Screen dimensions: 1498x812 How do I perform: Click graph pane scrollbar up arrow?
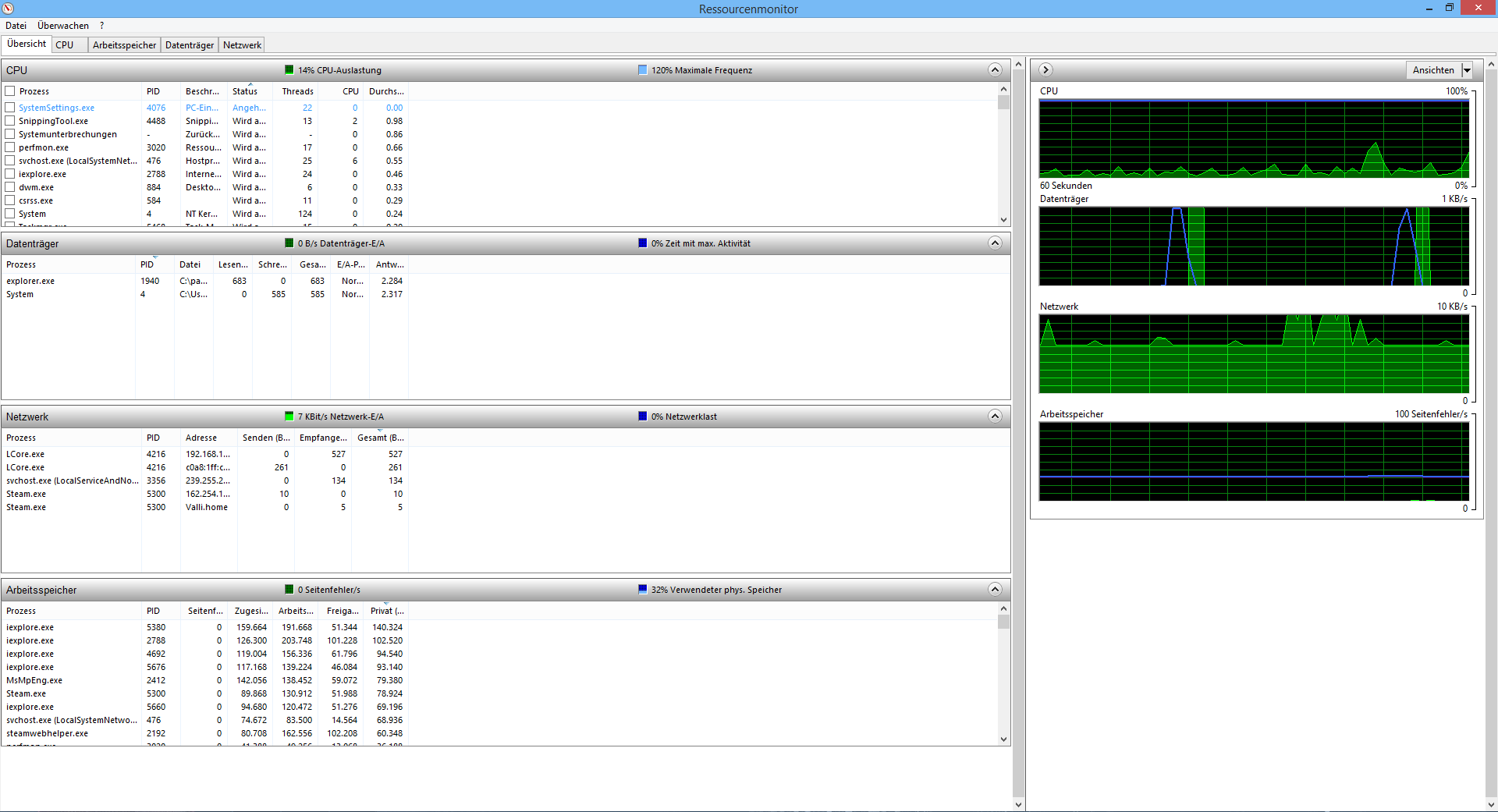[x=1491, y=64]
